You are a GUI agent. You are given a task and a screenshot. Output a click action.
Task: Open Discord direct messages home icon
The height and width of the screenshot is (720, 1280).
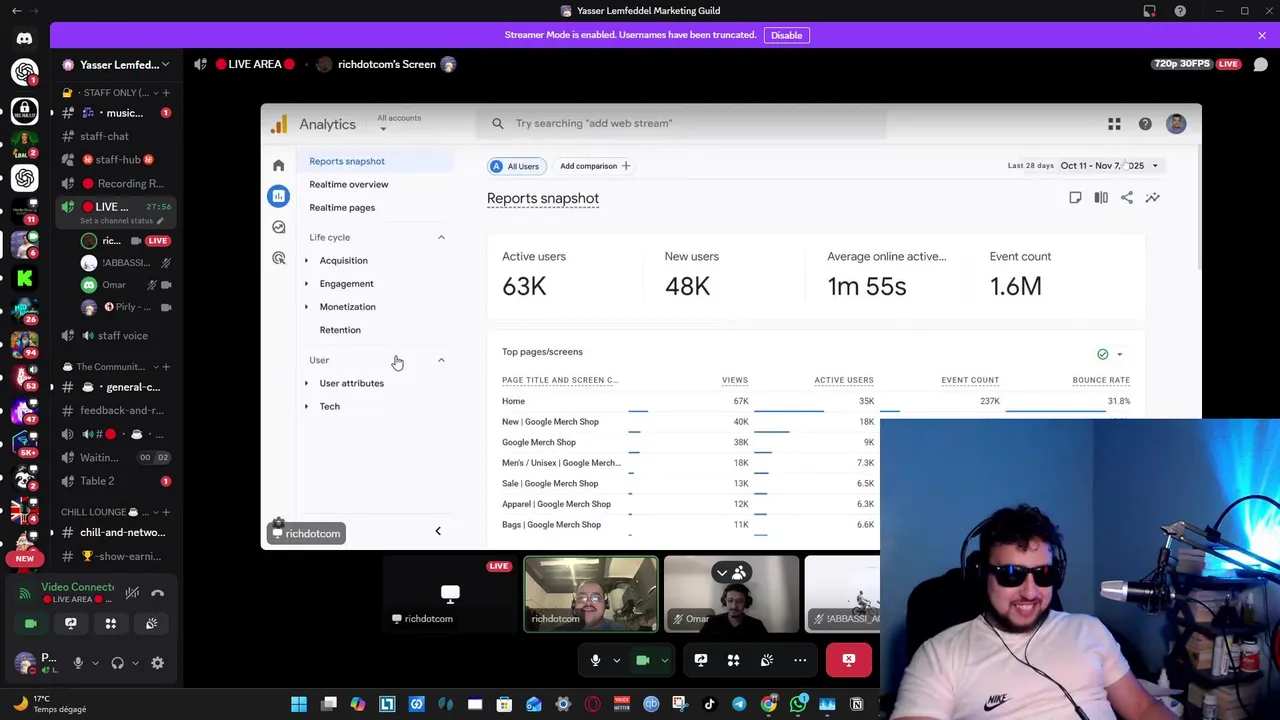[x=24, y=38]
